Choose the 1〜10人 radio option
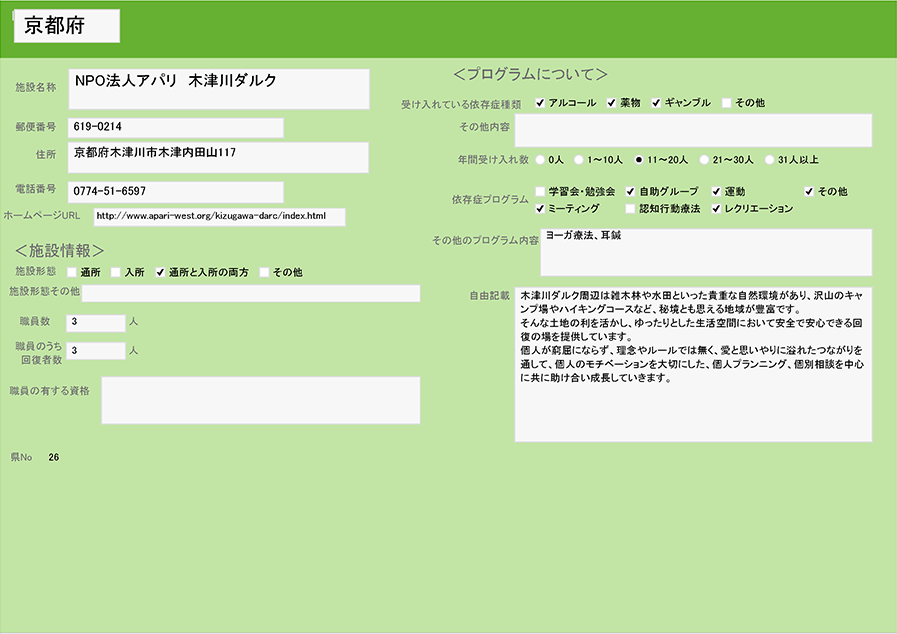 point(579,159)
